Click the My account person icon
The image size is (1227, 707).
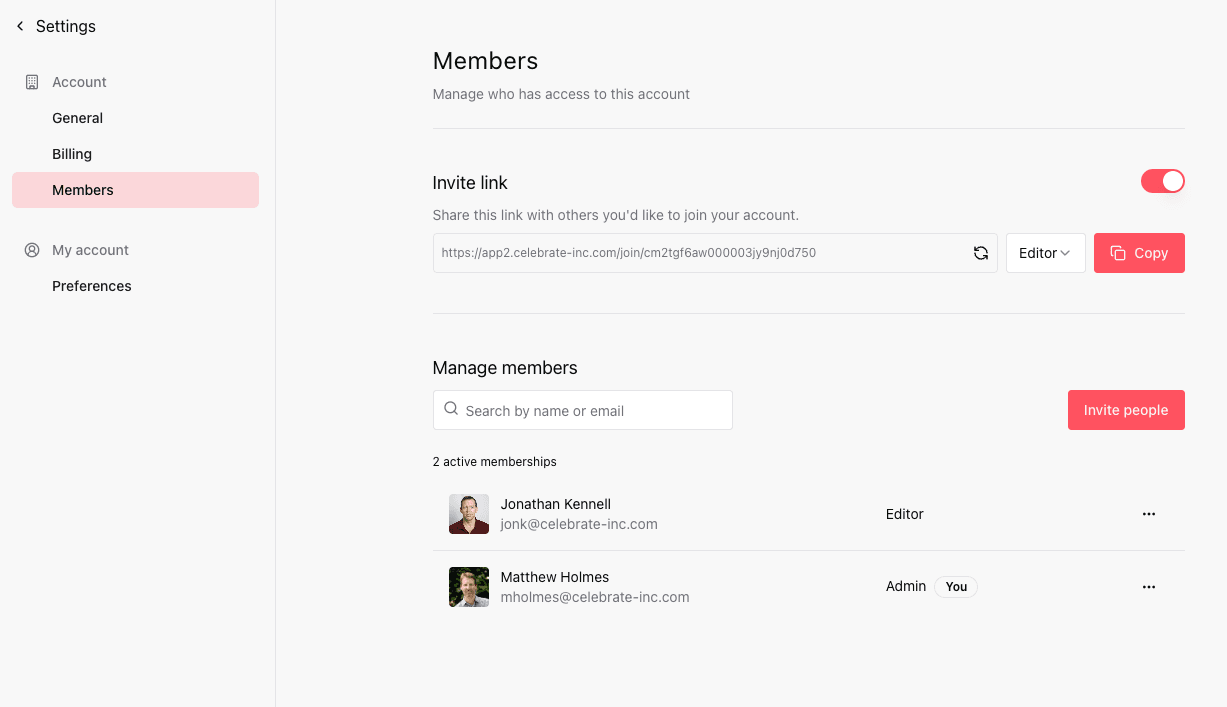(x=32, y=250)
